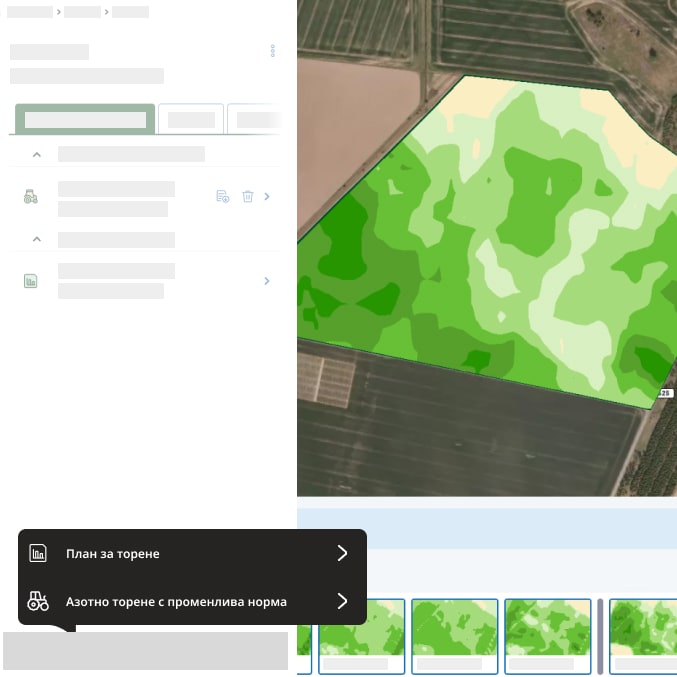Switch to the active green tab

pos(85,119)
